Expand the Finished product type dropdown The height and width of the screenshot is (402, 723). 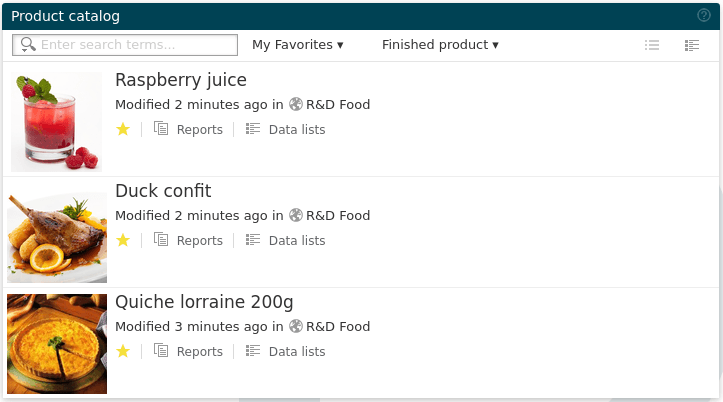coord(439,45)
